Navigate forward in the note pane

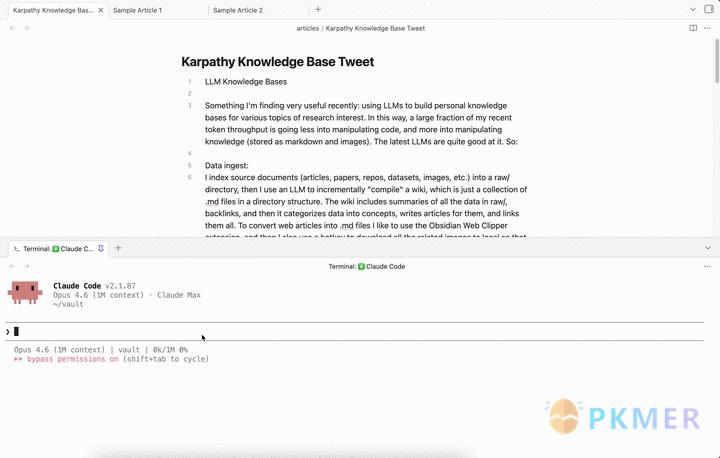click(27, 28)
